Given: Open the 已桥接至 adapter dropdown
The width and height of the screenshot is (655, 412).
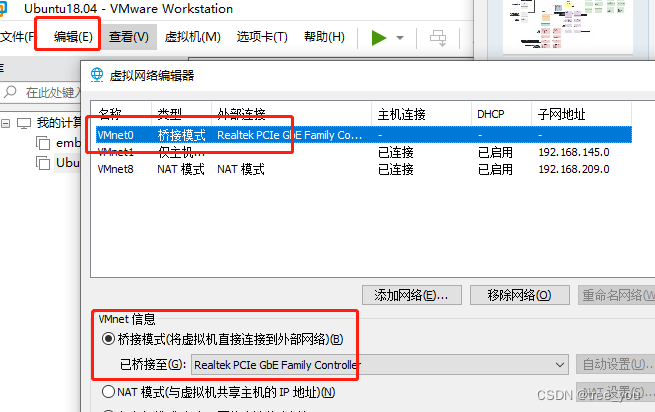Looking at the screenshot, I should click(380, 365).
